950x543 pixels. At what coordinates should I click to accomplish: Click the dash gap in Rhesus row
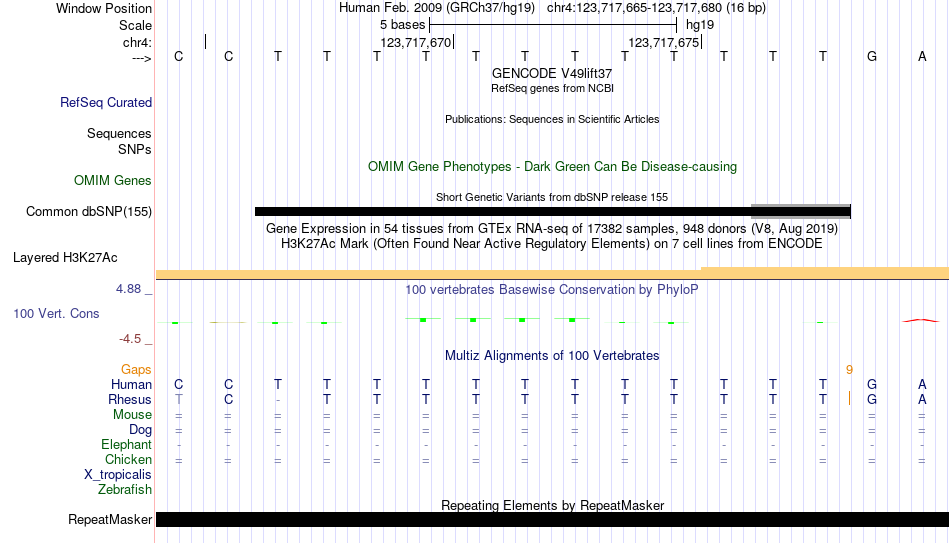[x=277, y=400]
